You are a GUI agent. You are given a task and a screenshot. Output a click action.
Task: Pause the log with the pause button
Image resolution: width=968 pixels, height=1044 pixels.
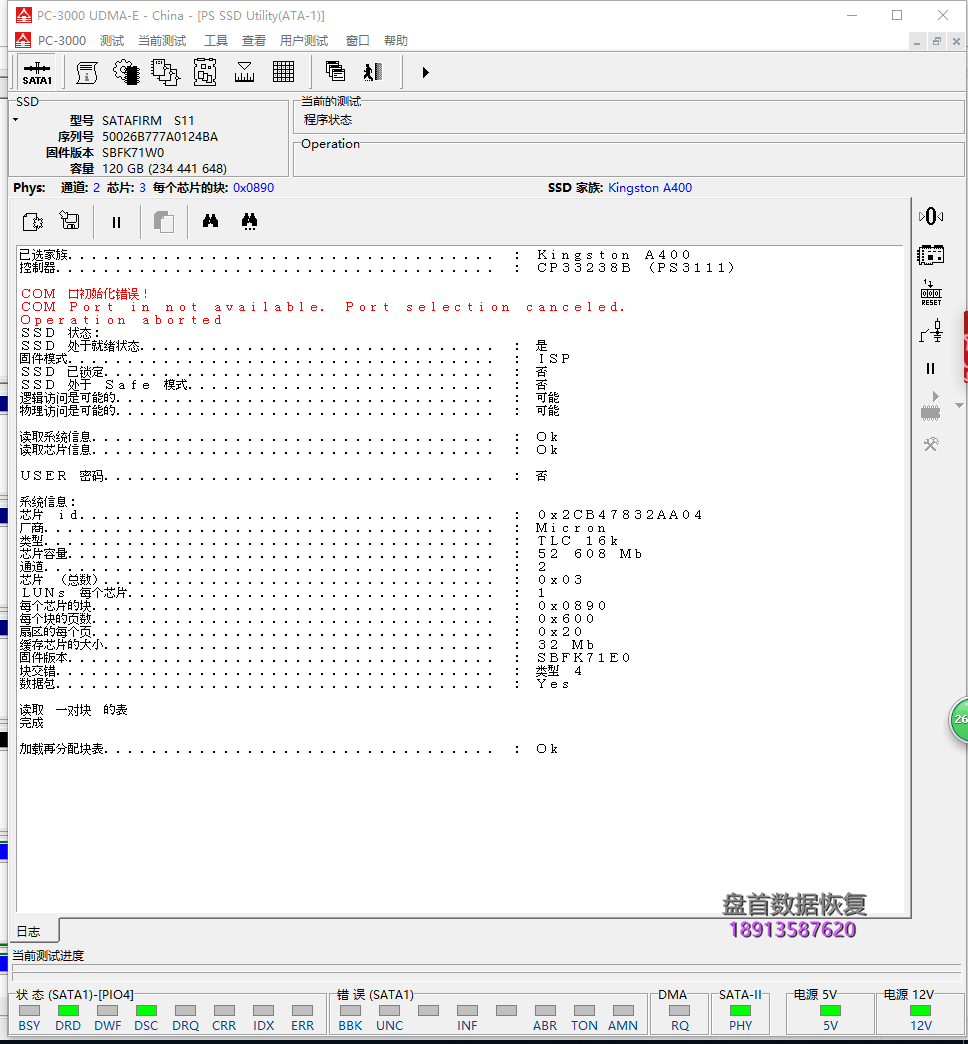pyautogui.click(x=117, y=222)
